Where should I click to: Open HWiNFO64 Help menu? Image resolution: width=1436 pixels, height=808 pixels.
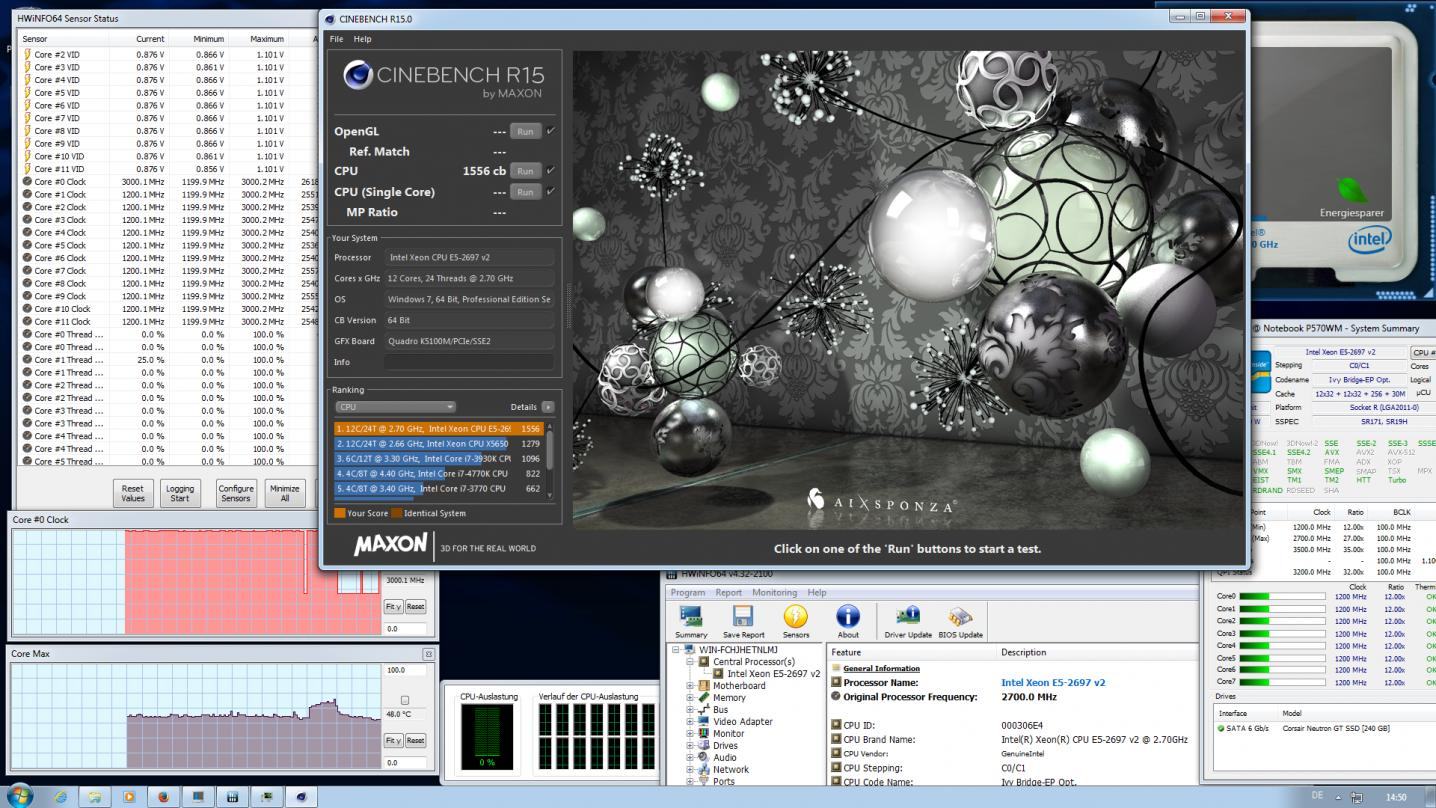coord(817,593)
